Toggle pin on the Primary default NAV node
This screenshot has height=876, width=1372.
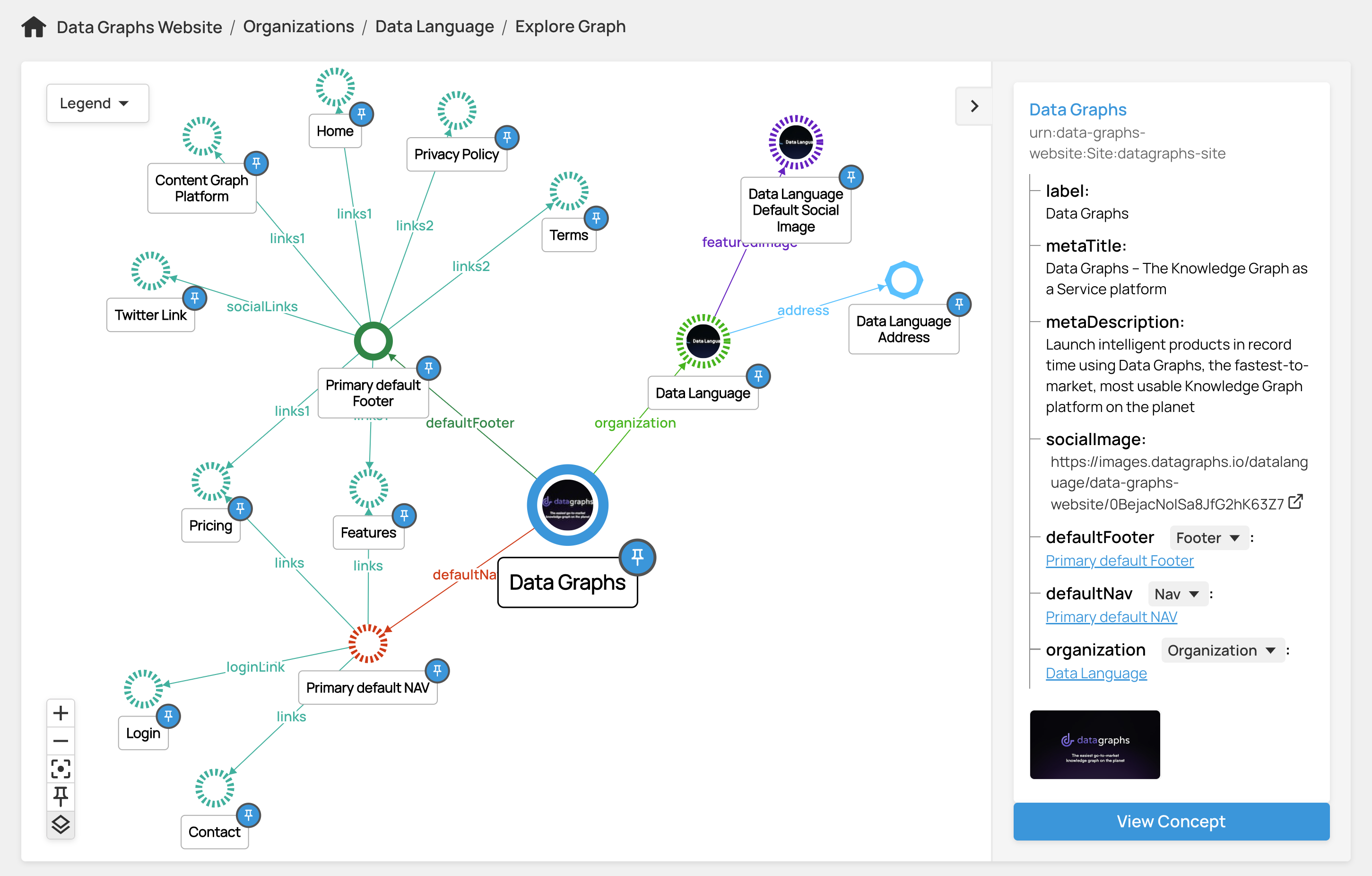tap(437, 670)
